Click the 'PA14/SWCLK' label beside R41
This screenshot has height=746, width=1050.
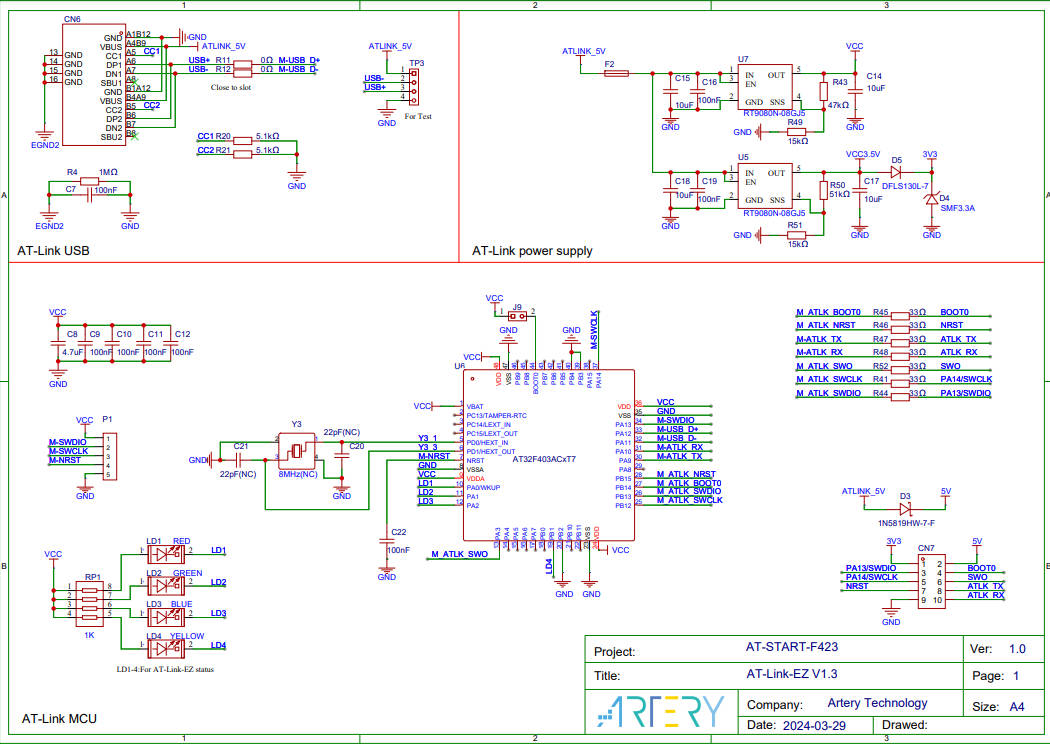(x=966, y=380)
